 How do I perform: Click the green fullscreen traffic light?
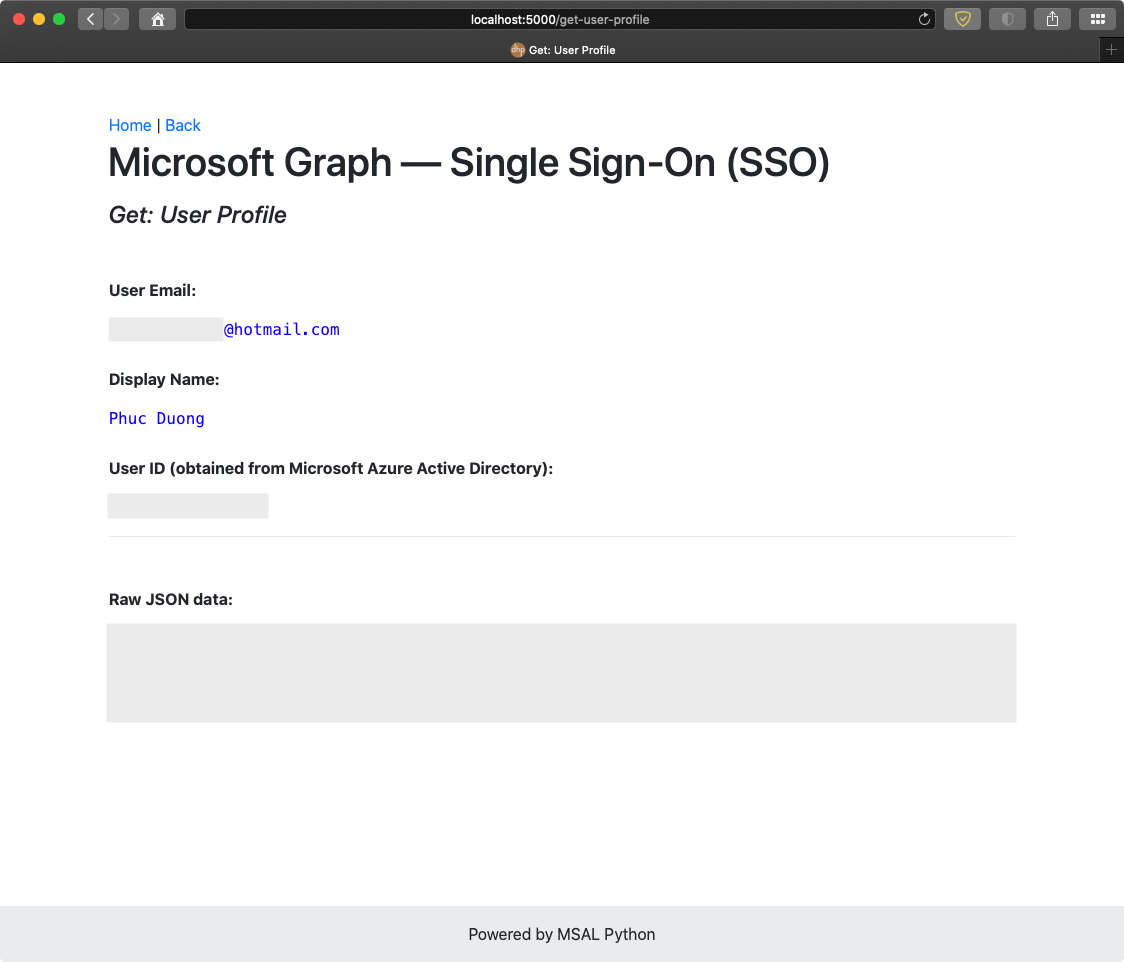pos(59,18)
